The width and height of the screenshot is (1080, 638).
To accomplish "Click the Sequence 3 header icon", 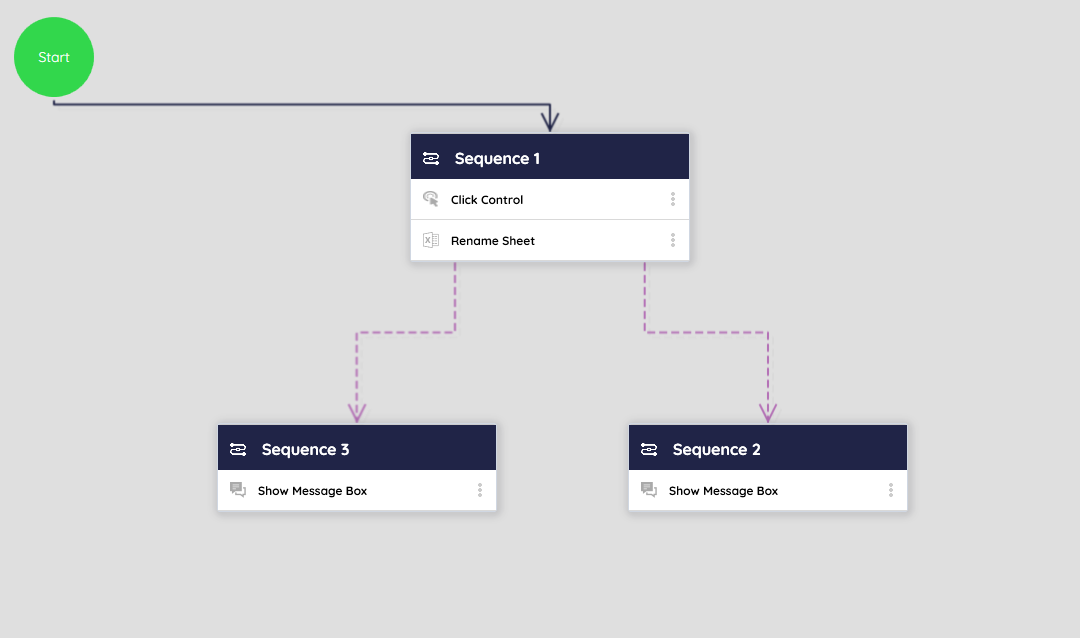I will pyautogui.click(x=238, y=449).
